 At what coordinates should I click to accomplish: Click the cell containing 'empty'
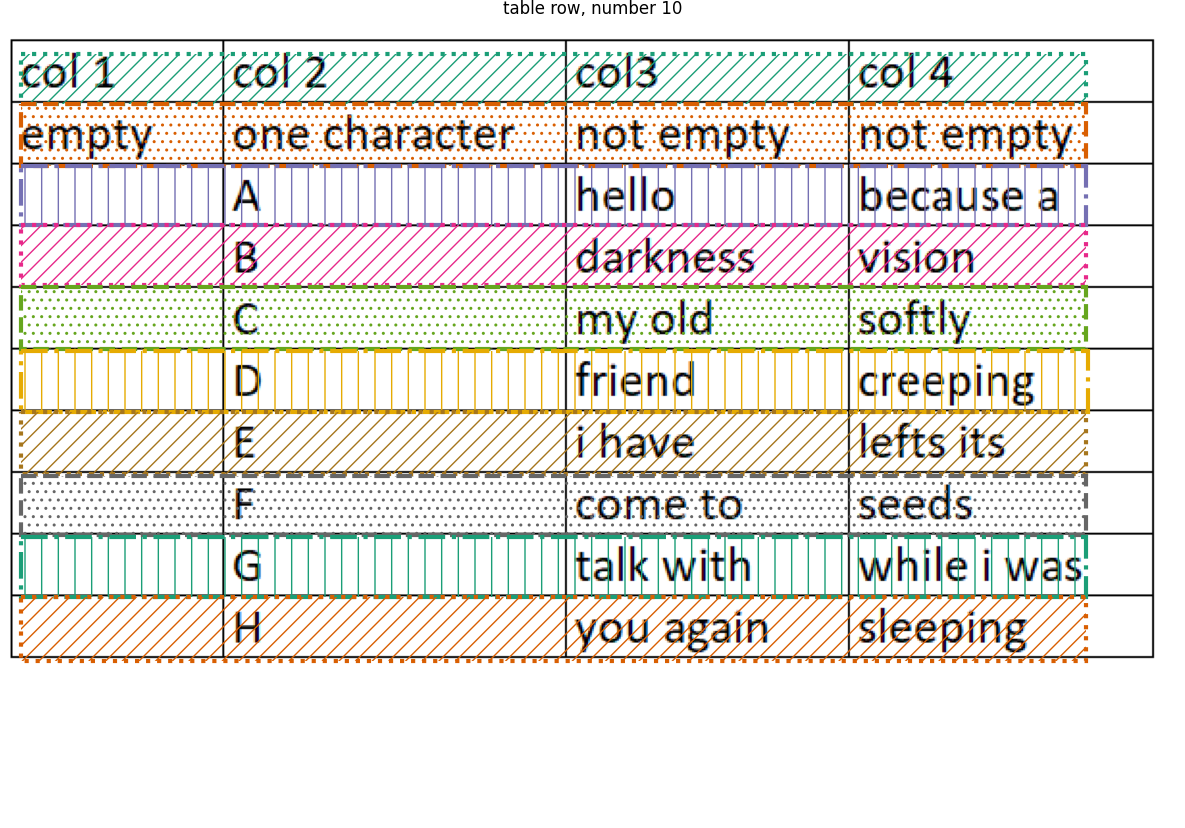117,133
